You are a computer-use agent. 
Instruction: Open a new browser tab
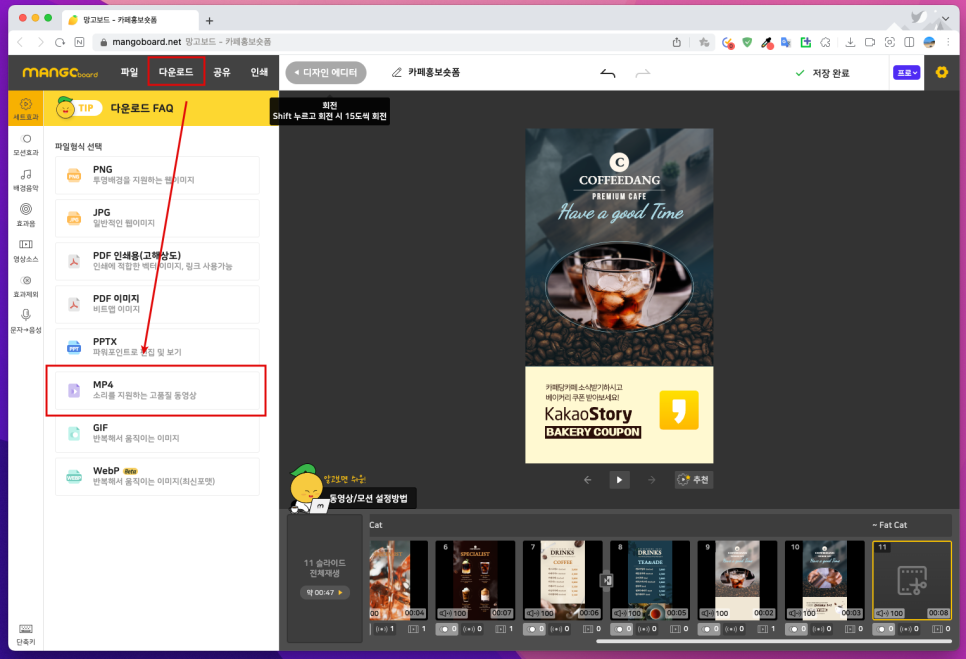(x=209, y=21)
